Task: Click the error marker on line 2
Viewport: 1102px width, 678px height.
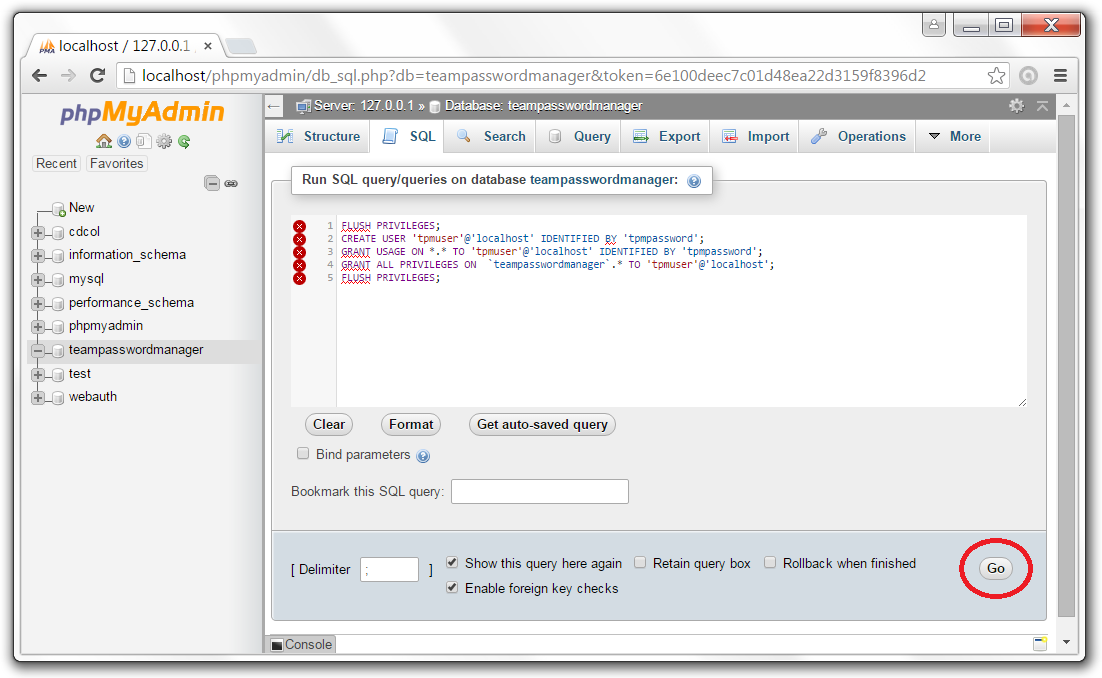Action: point(300,239)
